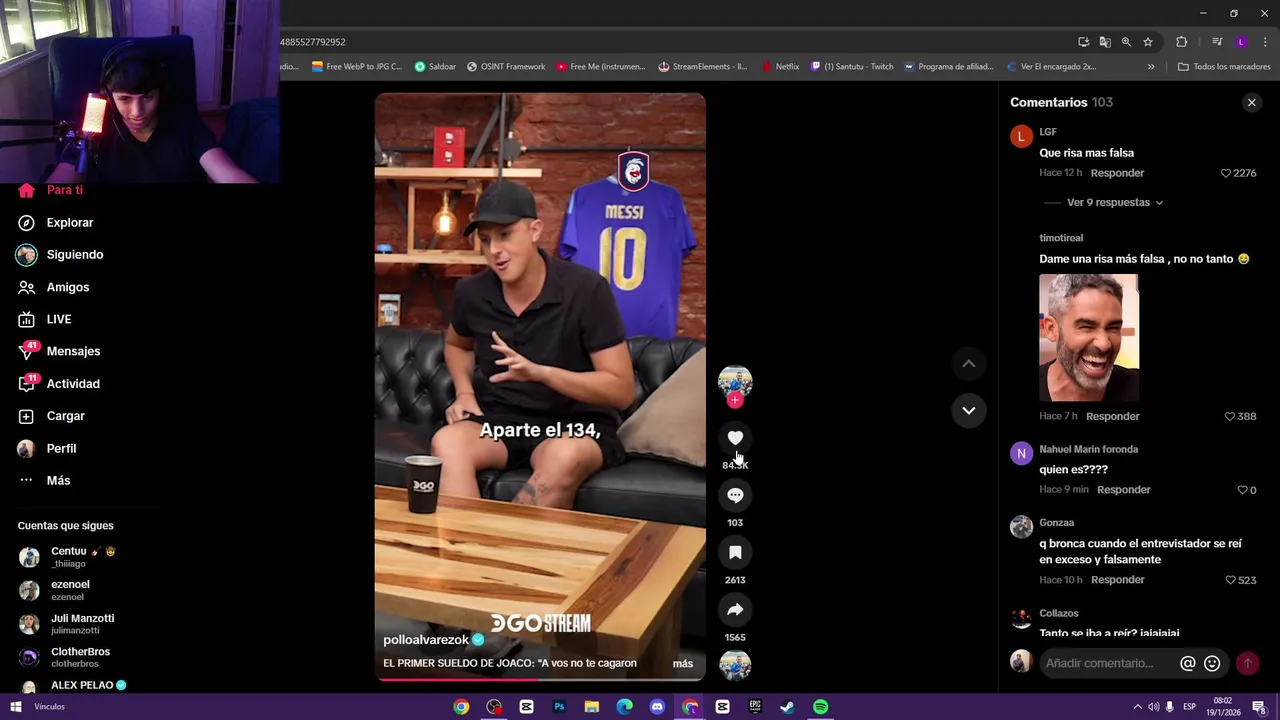Show hidden system tray icons
The height and width of the screenshot is (720, 1280).
tap(1137, 707)
